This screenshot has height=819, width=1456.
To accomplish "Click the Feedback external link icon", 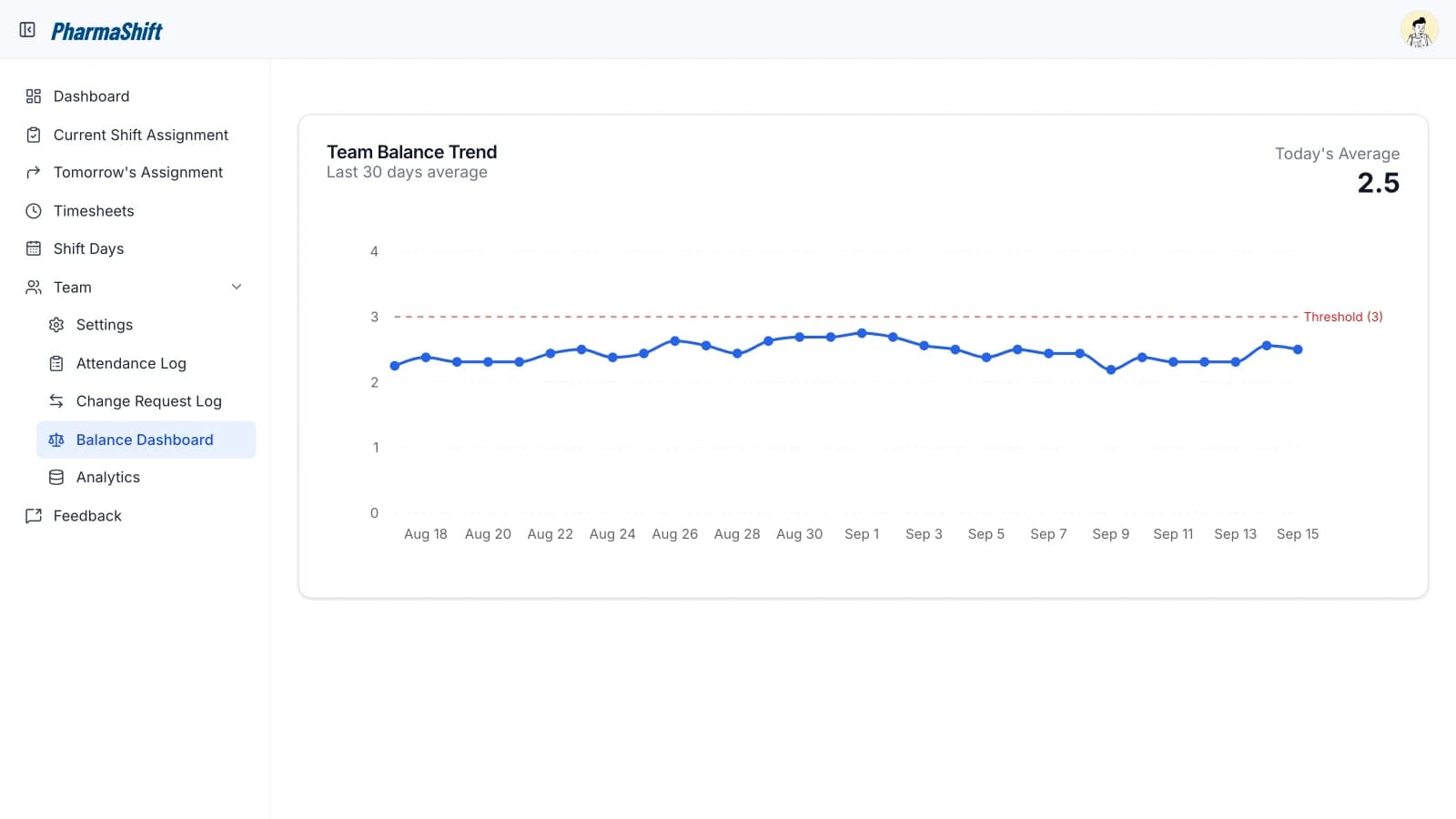I will click(x=34, y=516).
